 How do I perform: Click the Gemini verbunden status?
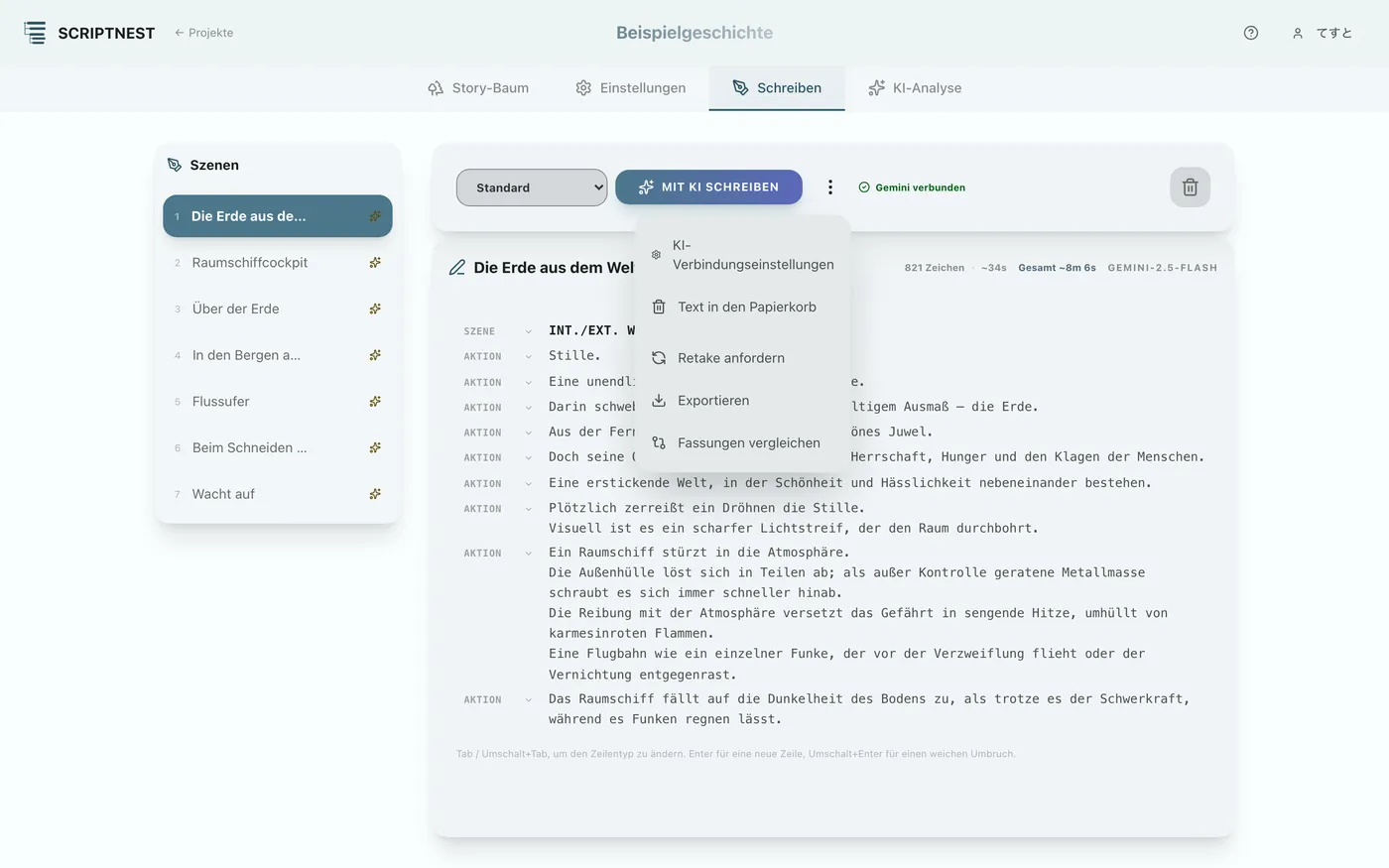(912, 187)
